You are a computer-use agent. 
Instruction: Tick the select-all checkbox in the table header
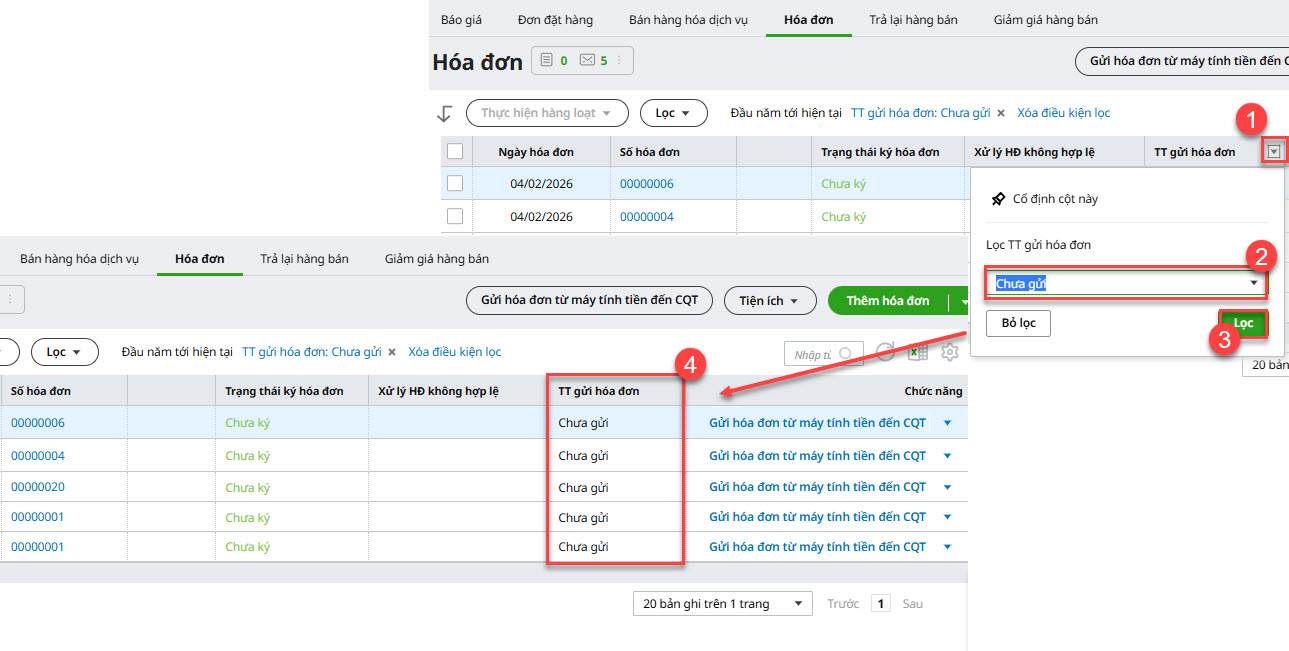(455, 152)
